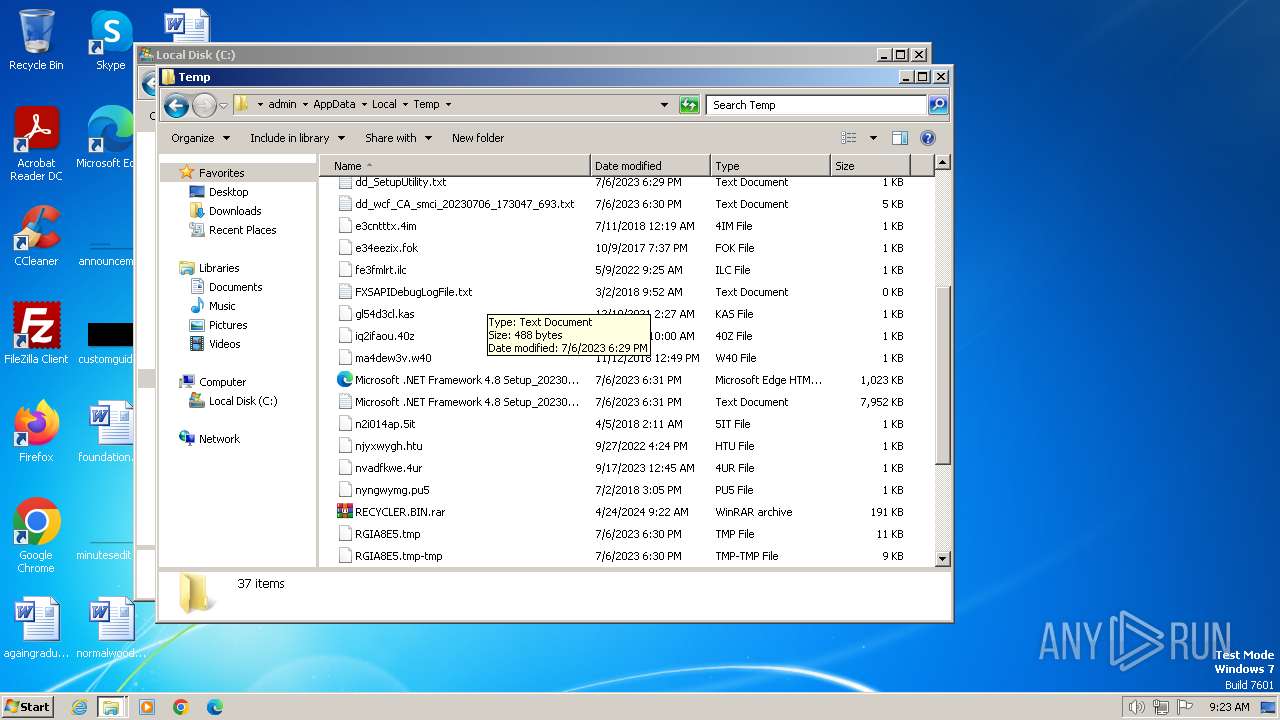Select Desktop in the navigation pane

[x=228, y=192]
